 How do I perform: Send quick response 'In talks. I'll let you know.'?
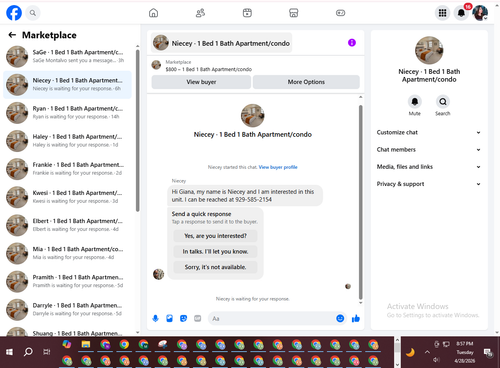pos(215,251)
